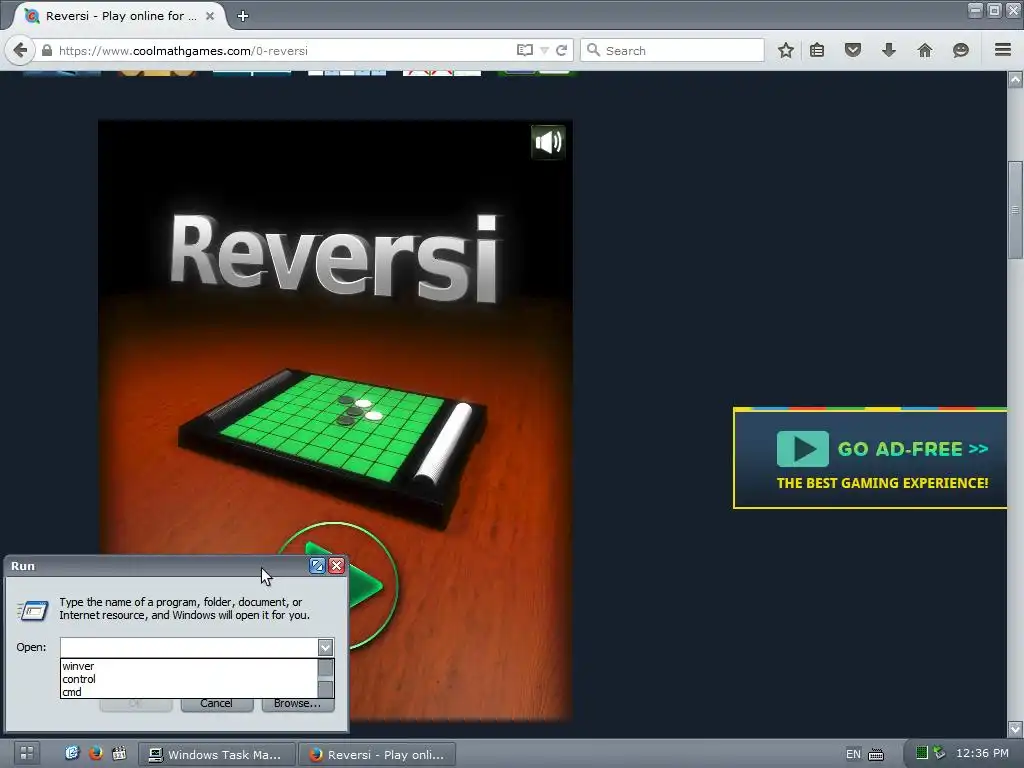
Task: Collapse the Run Open dropdown arrow
Action: pos(325,647)
